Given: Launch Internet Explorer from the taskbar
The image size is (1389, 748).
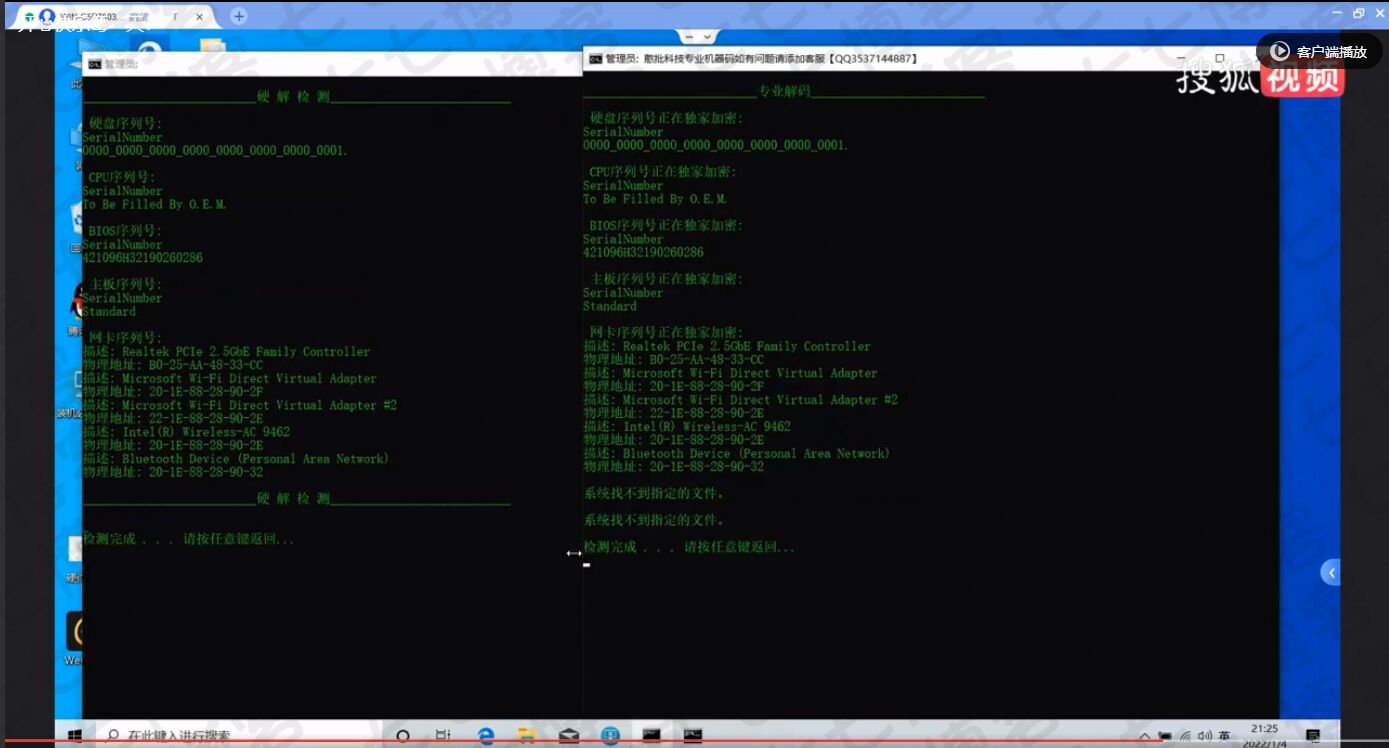Looking at the screenshot, I should (x=486, y=736).
